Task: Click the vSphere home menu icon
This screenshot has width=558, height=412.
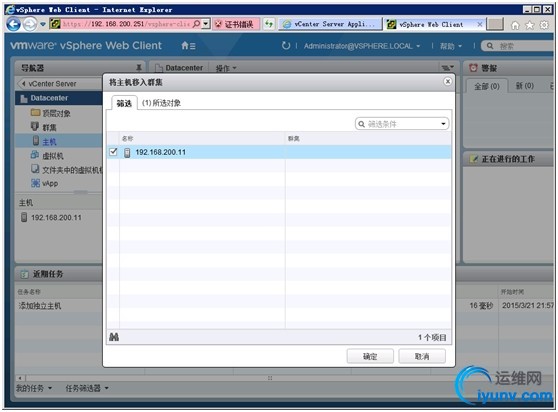Action: (188, 46)
